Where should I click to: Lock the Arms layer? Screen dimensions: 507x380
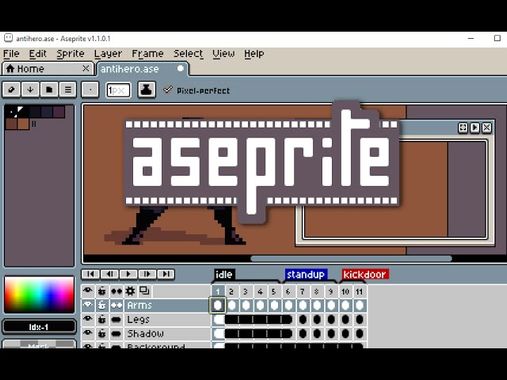click(102, 305)
